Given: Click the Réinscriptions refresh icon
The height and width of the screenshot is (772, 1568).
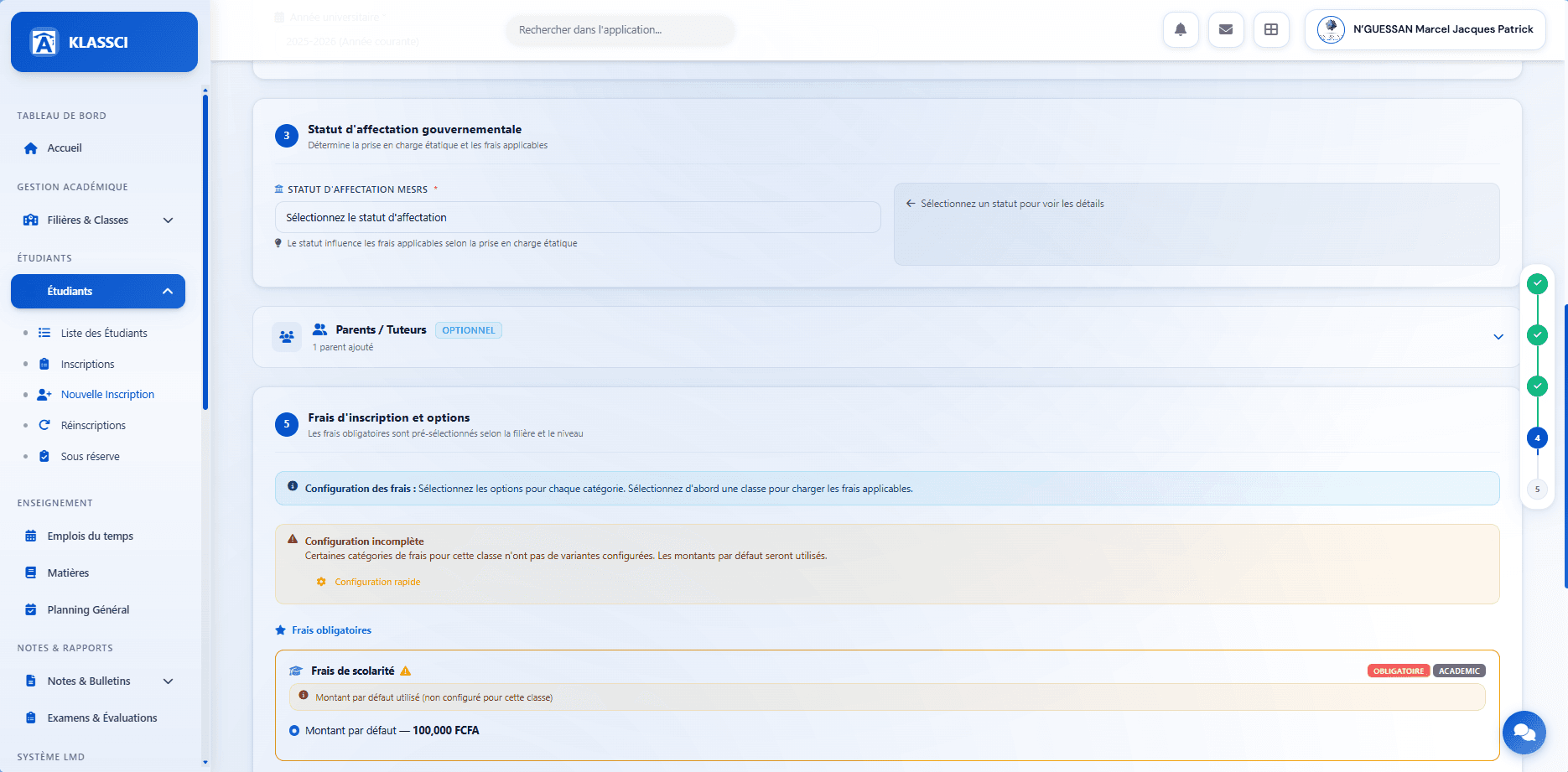Looking at the screenshot, I should [44, 425].
